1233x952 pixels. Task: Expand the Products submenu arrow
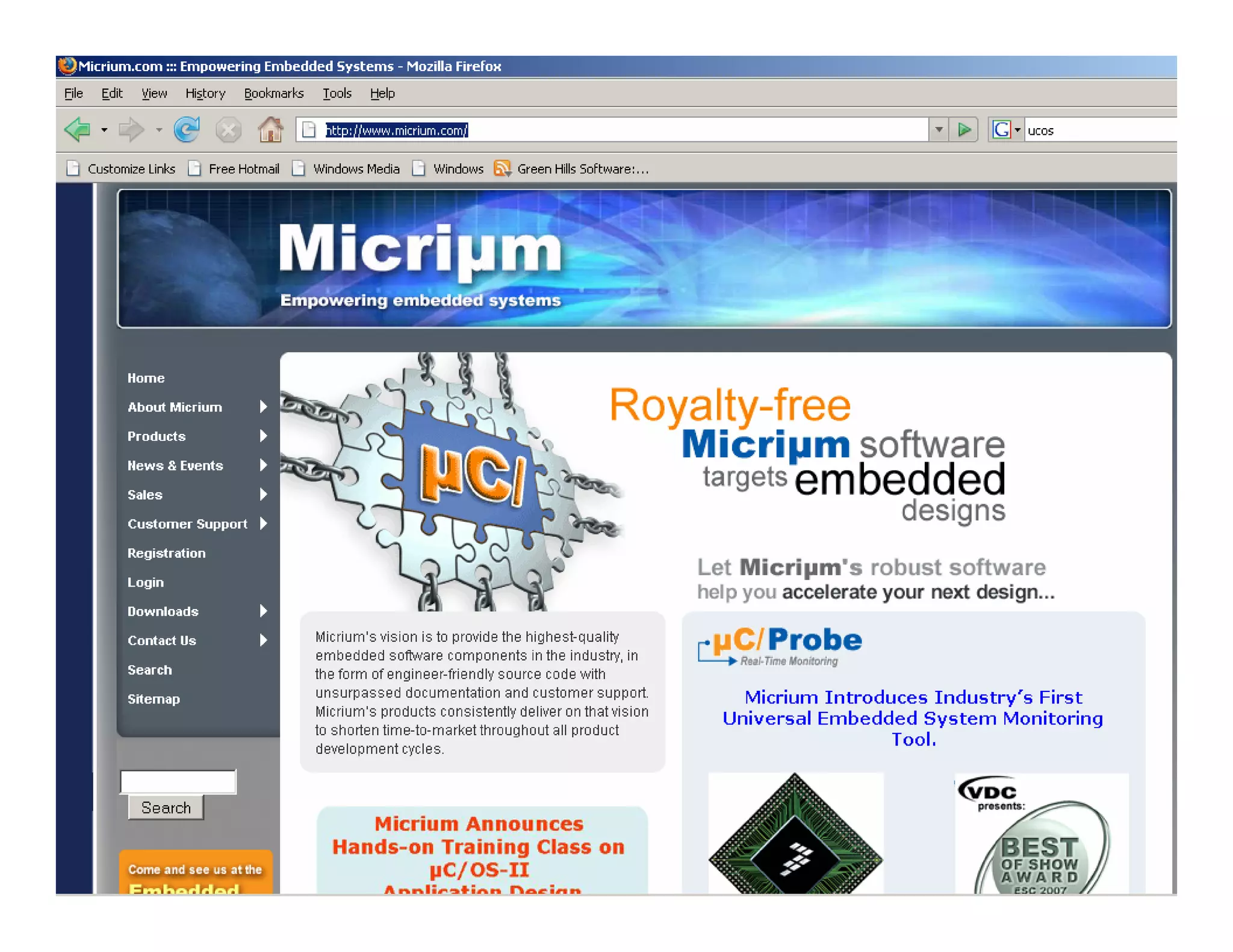click(263, 436)
